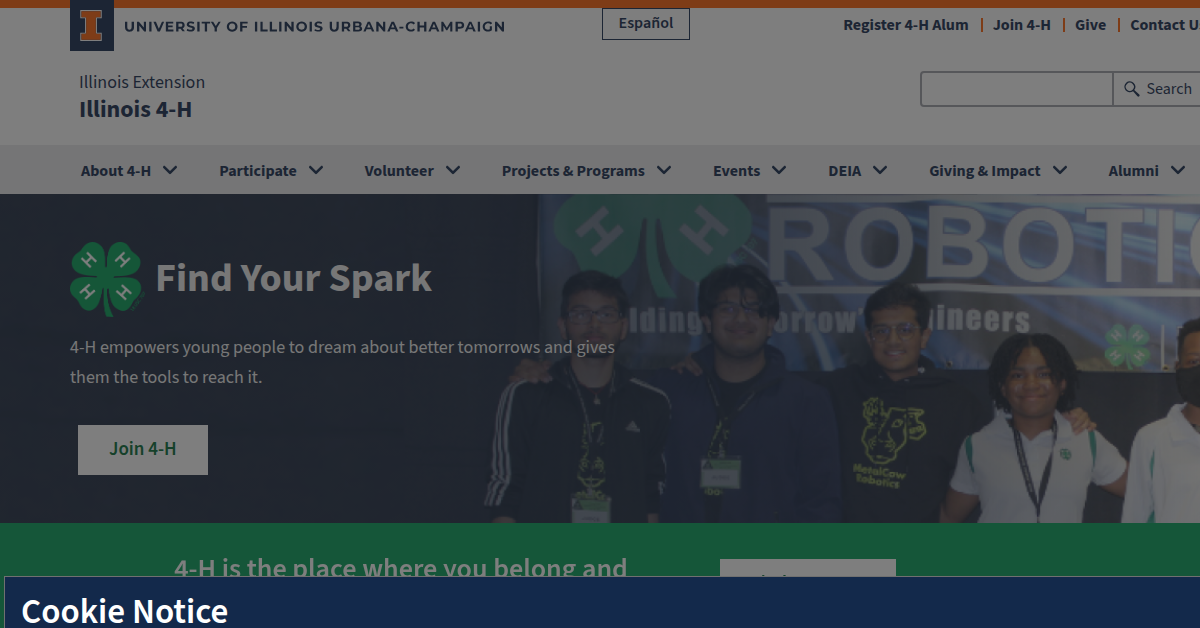Open the Events menu chevron
The width and height of the screenshot is (1200, 628).
779,170
